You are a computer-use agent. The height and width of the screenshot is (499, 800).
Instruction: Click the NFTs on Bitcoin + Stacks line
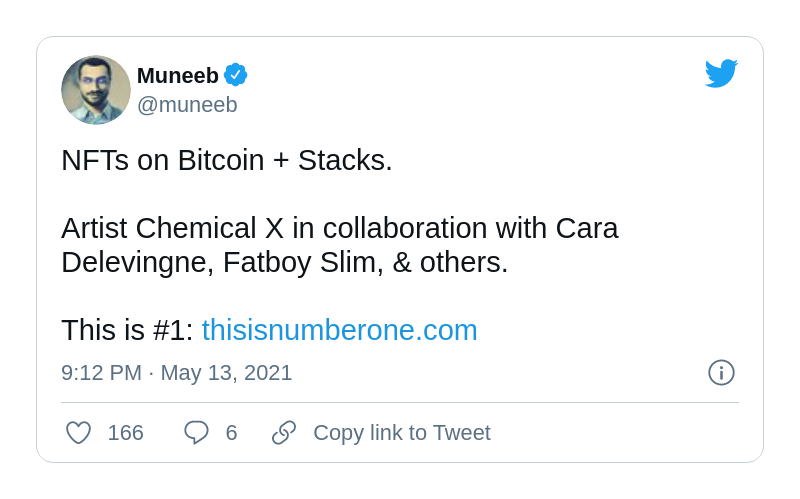227,160
